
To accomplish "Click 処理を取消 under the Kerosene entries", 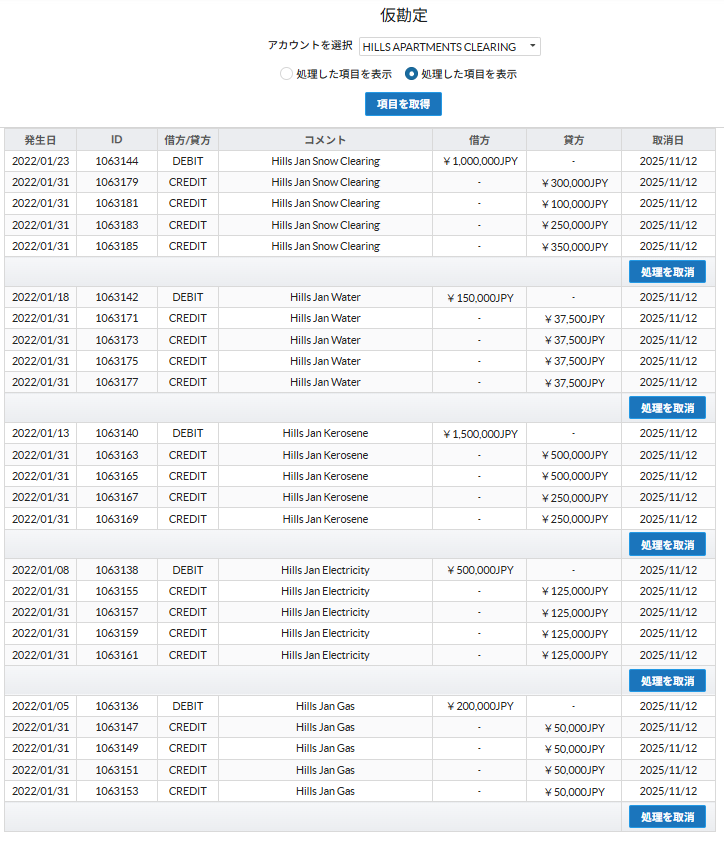I will pos(667,545).
